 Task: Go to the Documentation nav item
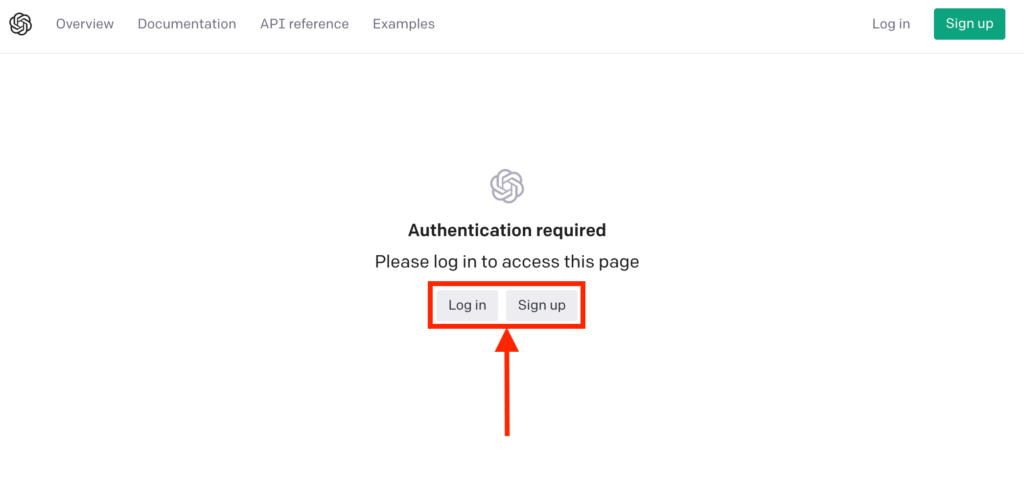pyautogui.click(x=187, y=24)
